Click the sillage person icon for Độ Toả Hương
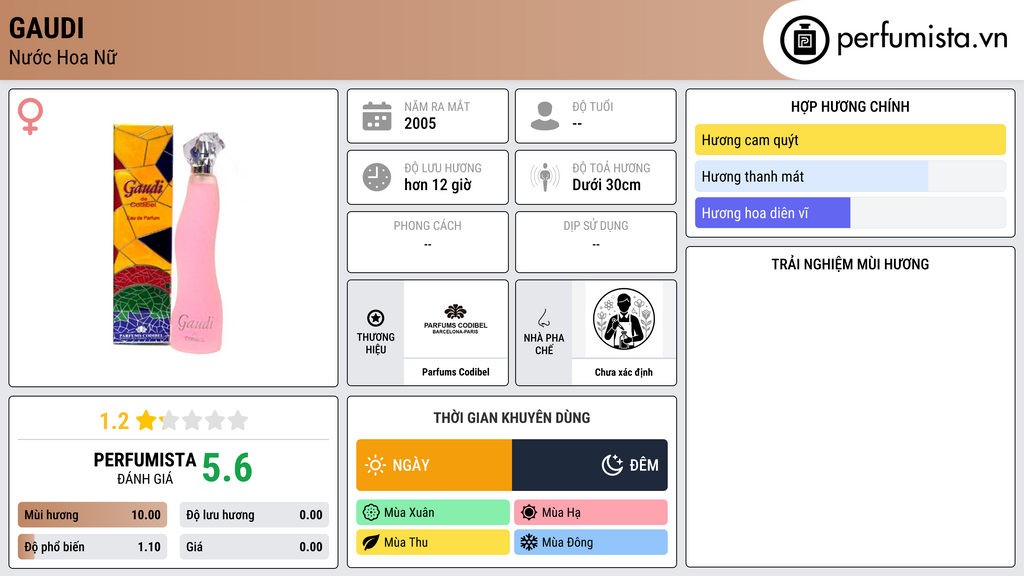 (545, 177)
